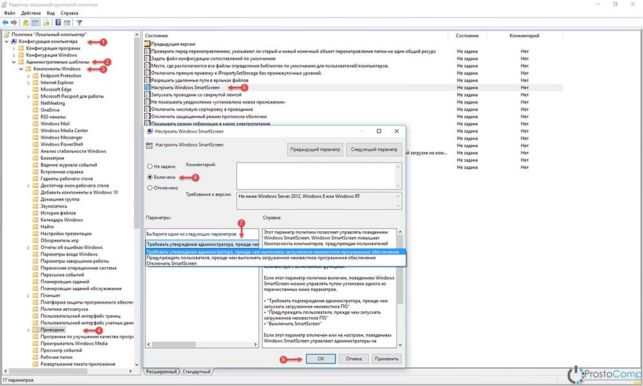Toggle the action pane toolbar icon
This screenshot has width=643, height=386.
(67, 23)
